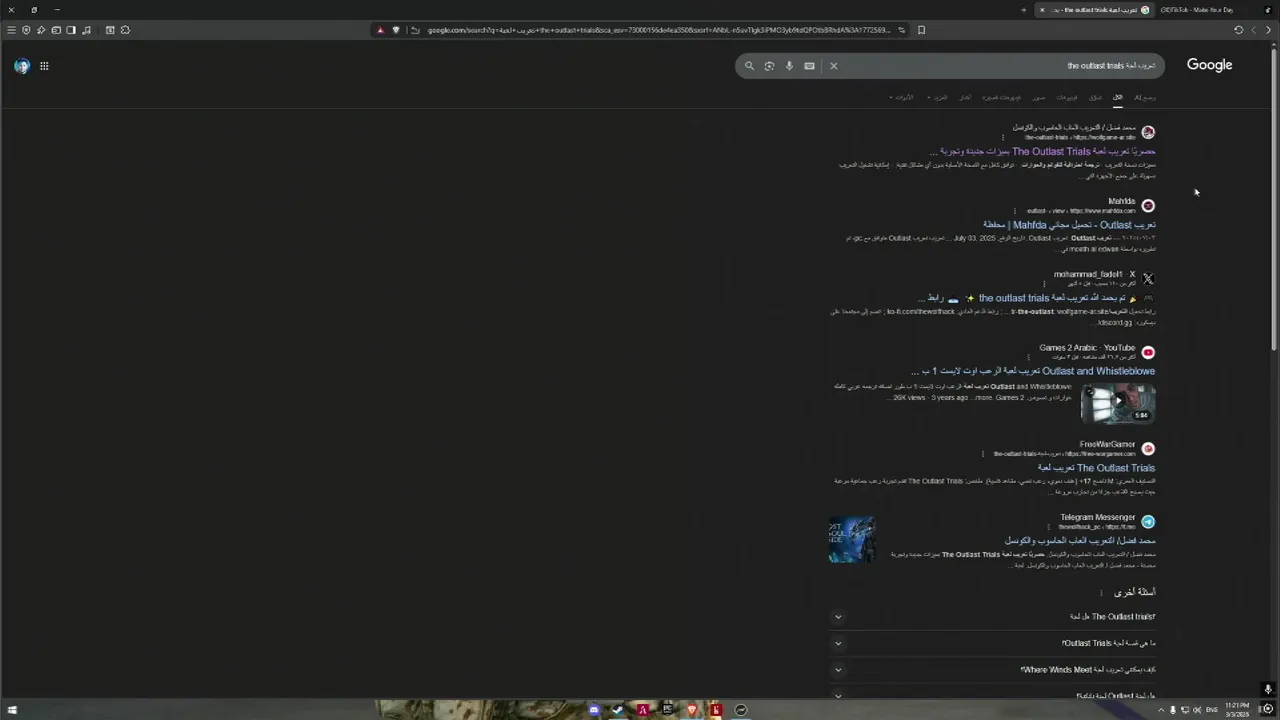Close the active Google search tab
Image resolution: width=1280 pixels, height=720 pixels.
point(1042,10)
